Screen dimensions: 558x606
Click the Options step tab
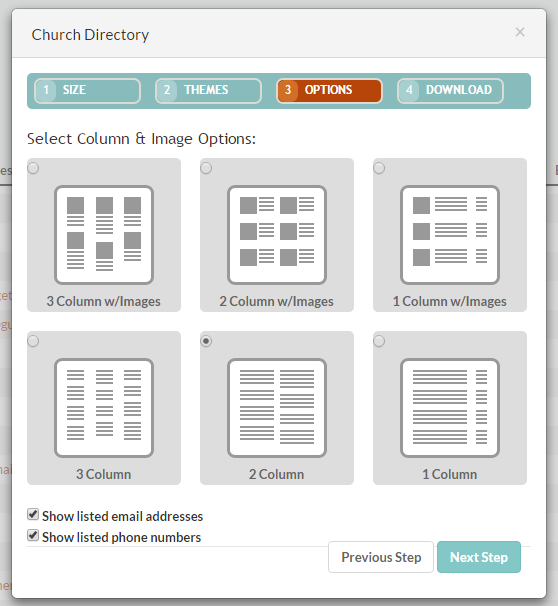point(329,91)
